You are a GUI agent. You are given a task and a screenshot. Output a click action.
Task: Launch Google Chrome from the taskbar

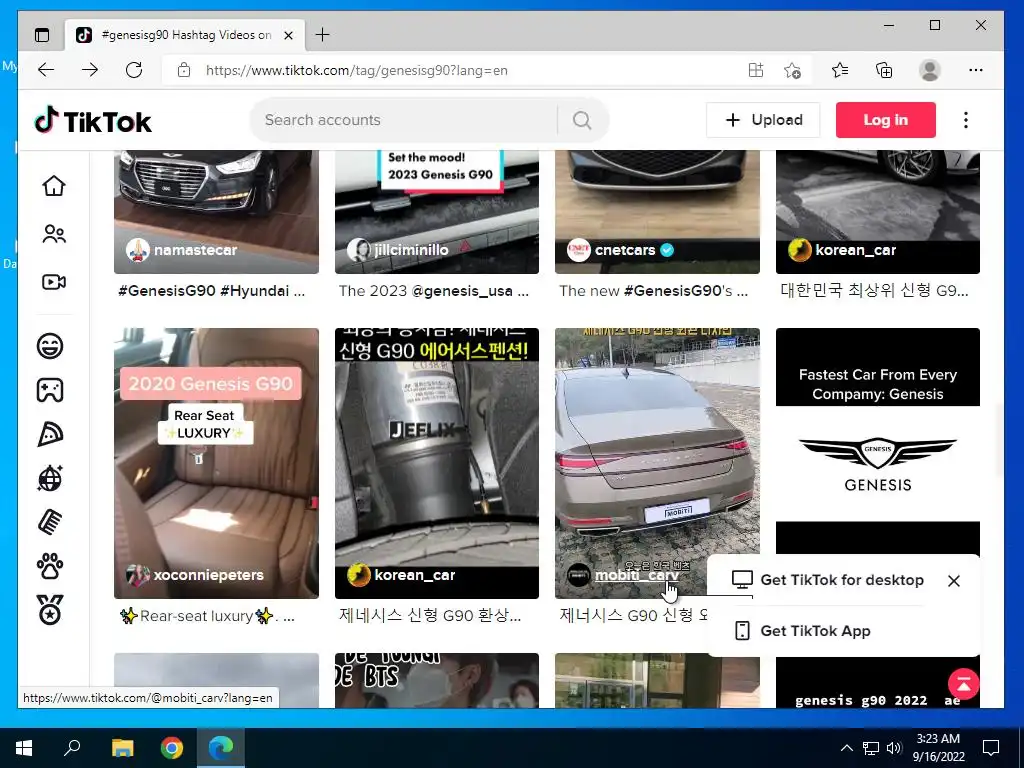(x=172, y=748)
